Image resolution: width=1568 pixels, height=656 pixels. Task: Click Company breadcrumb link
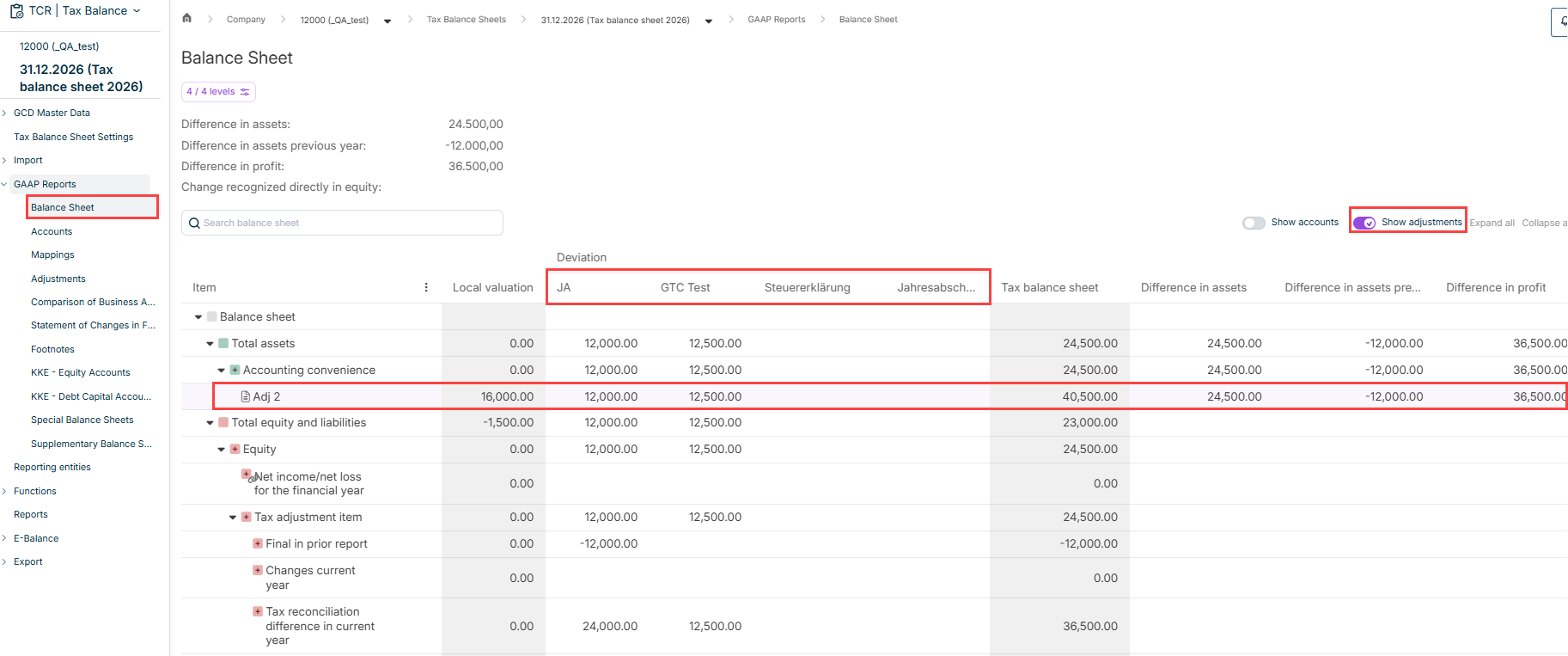[246, 19]
